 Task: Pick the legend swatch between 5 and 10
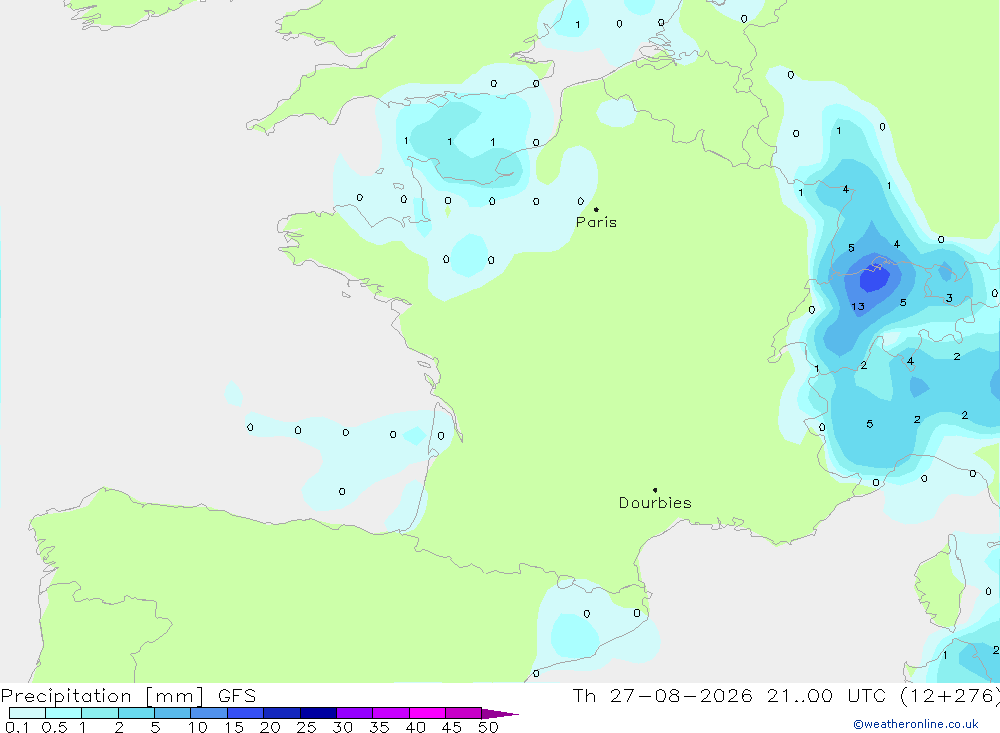[172, 713]
